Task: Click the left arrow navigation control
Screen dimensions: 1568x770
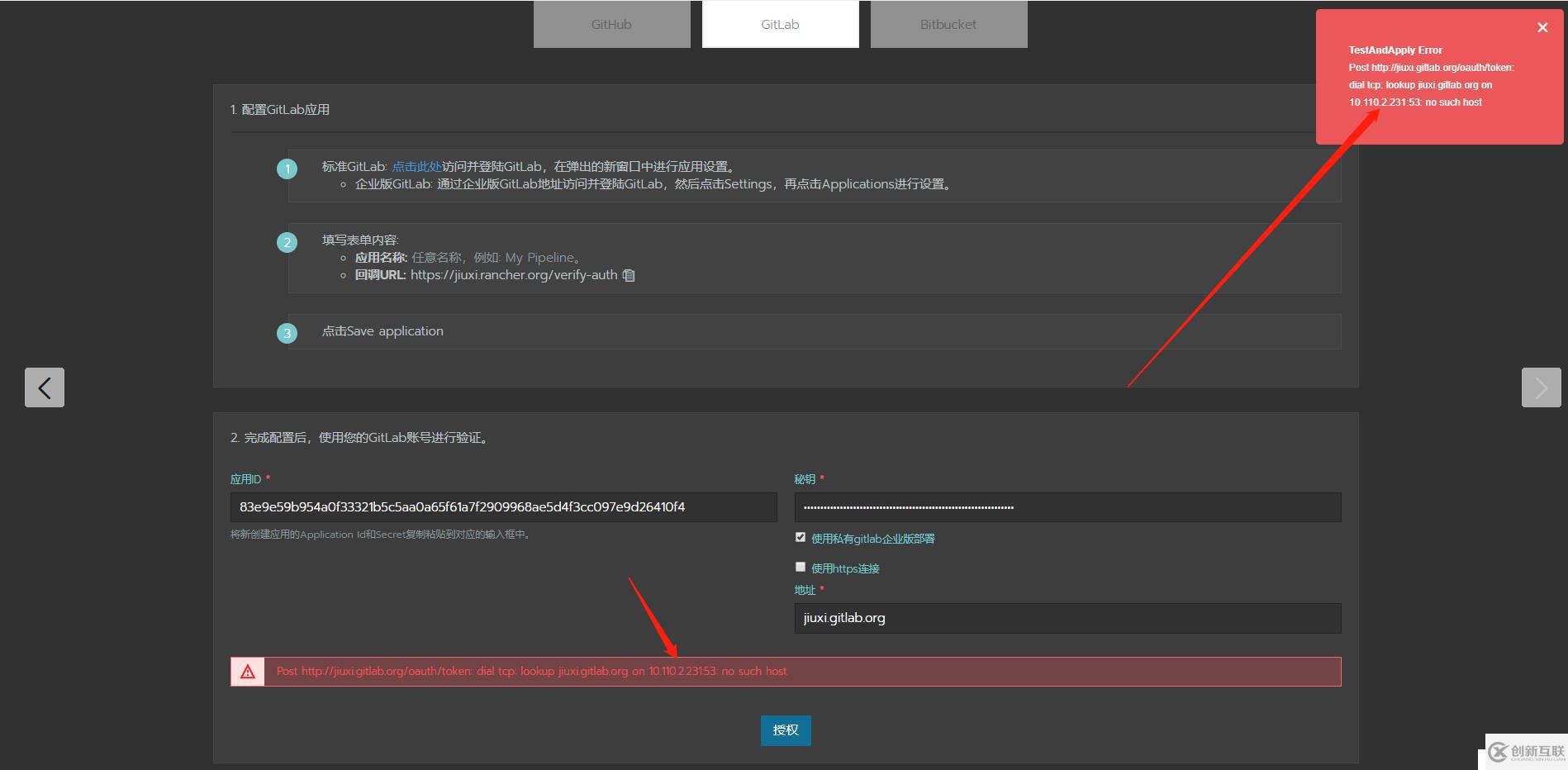Action: point(44,387)
